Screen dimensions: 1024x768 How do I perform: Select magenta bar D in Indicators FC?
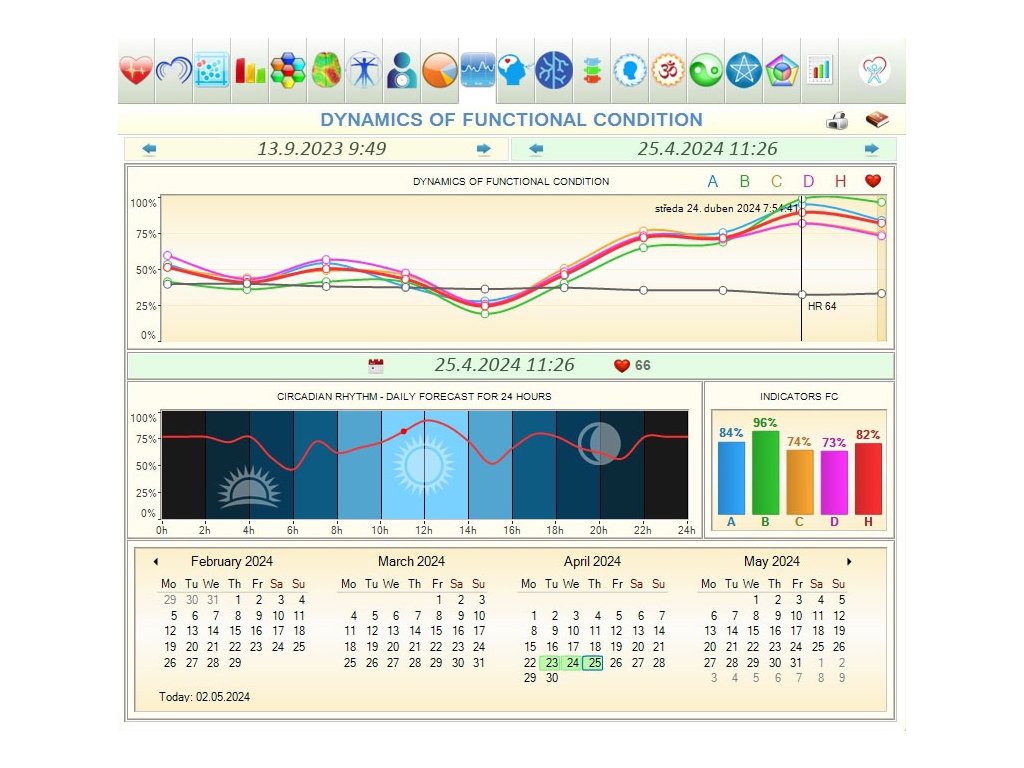click(834, 483)
